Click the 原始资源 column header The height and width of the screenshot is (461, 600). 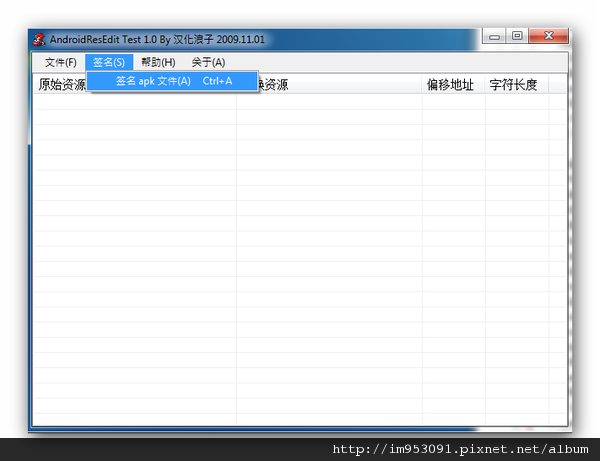tap(61, 85)
